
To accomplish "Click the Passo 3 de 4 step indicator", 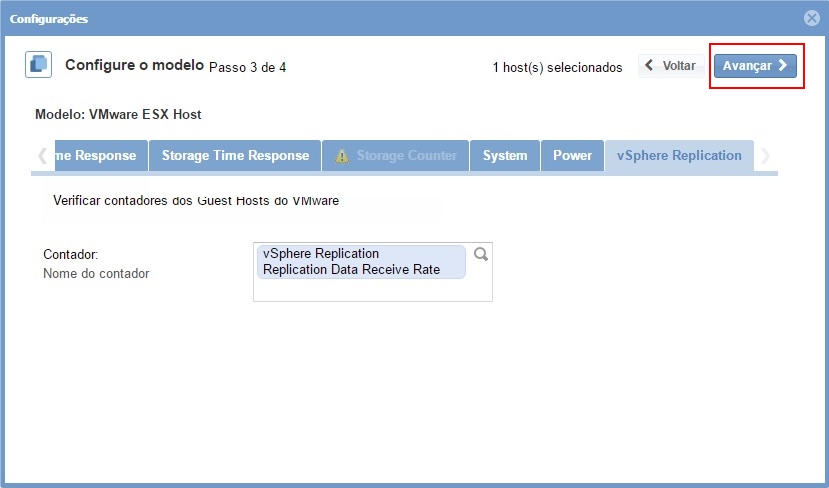I will tap(247, 67).
